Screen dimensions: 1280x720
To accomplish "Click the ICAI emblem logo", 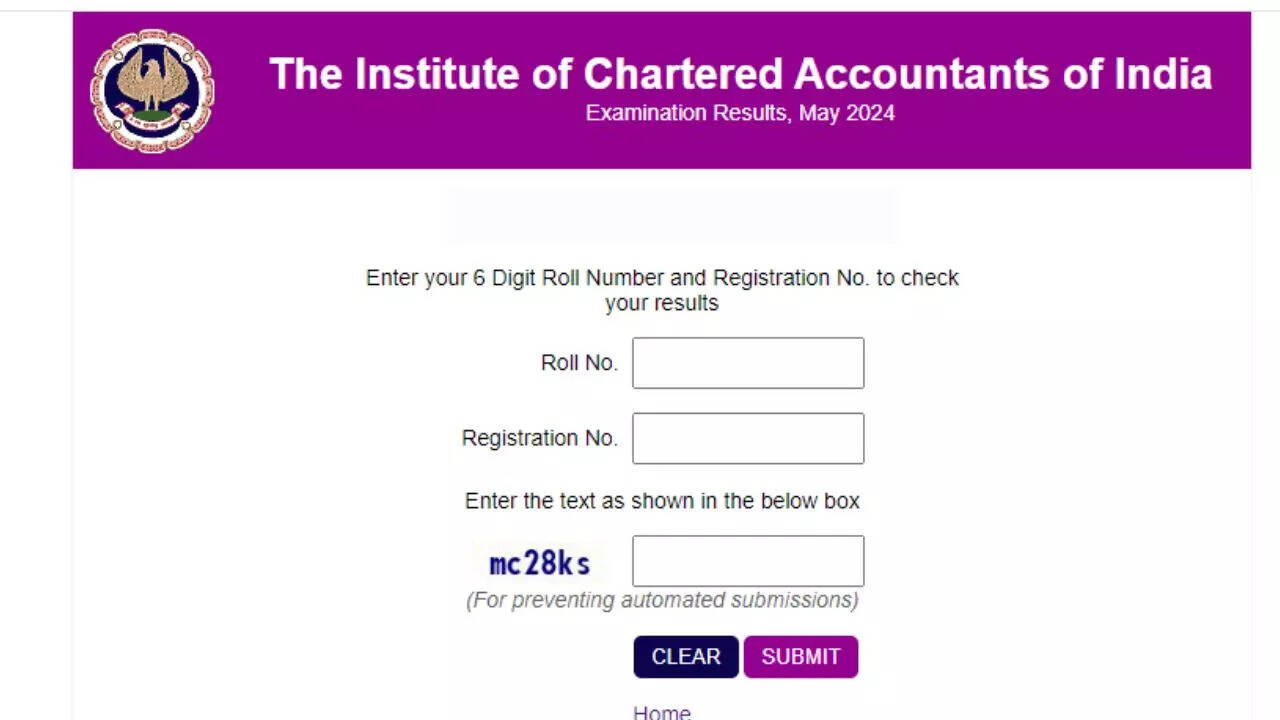I will click(152, 90).
